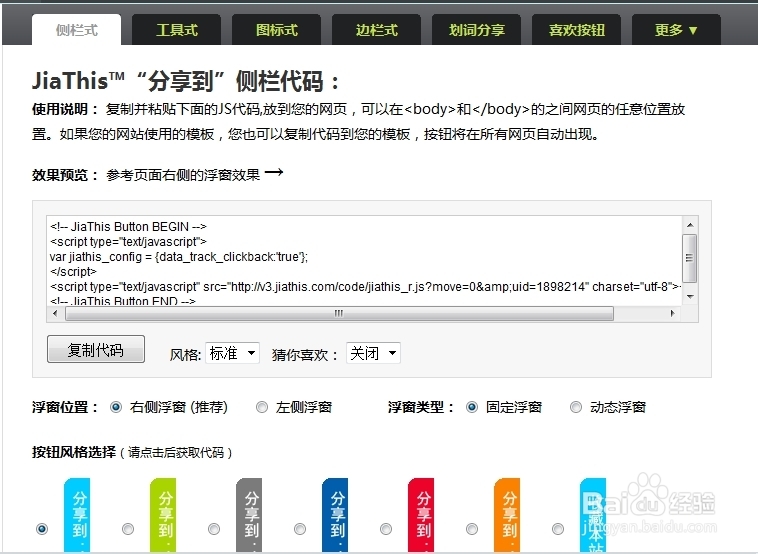This screenshot has height=554, width=758.
Task: Select the red share button style radio
Action: coord(386,529)
